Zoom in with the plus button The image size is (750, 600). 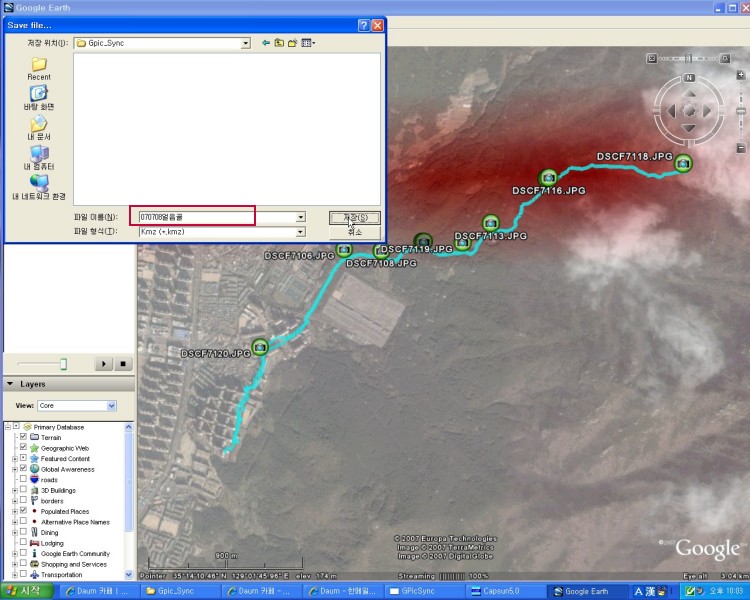(740, 75)
